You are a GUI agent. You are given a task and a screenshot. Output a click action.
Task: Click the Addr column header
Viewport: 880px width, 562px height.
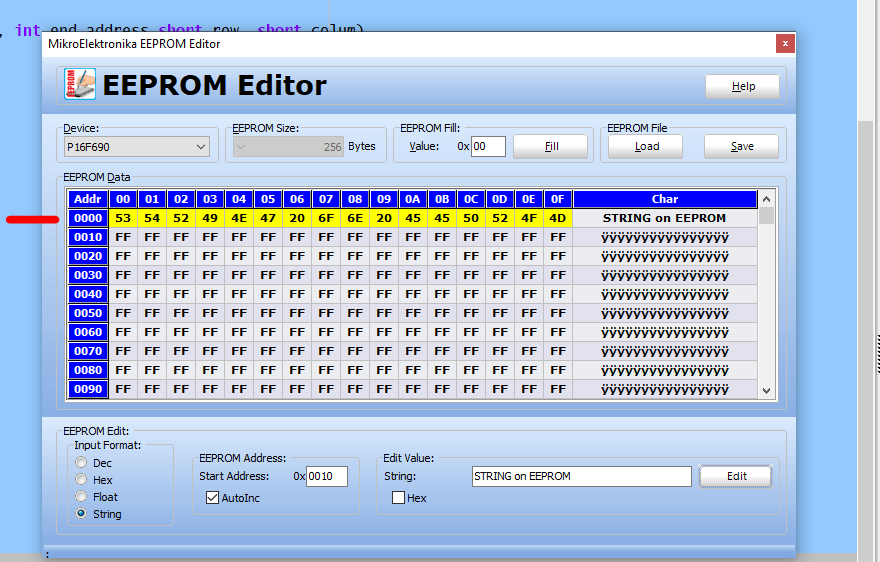pos(88,199)
